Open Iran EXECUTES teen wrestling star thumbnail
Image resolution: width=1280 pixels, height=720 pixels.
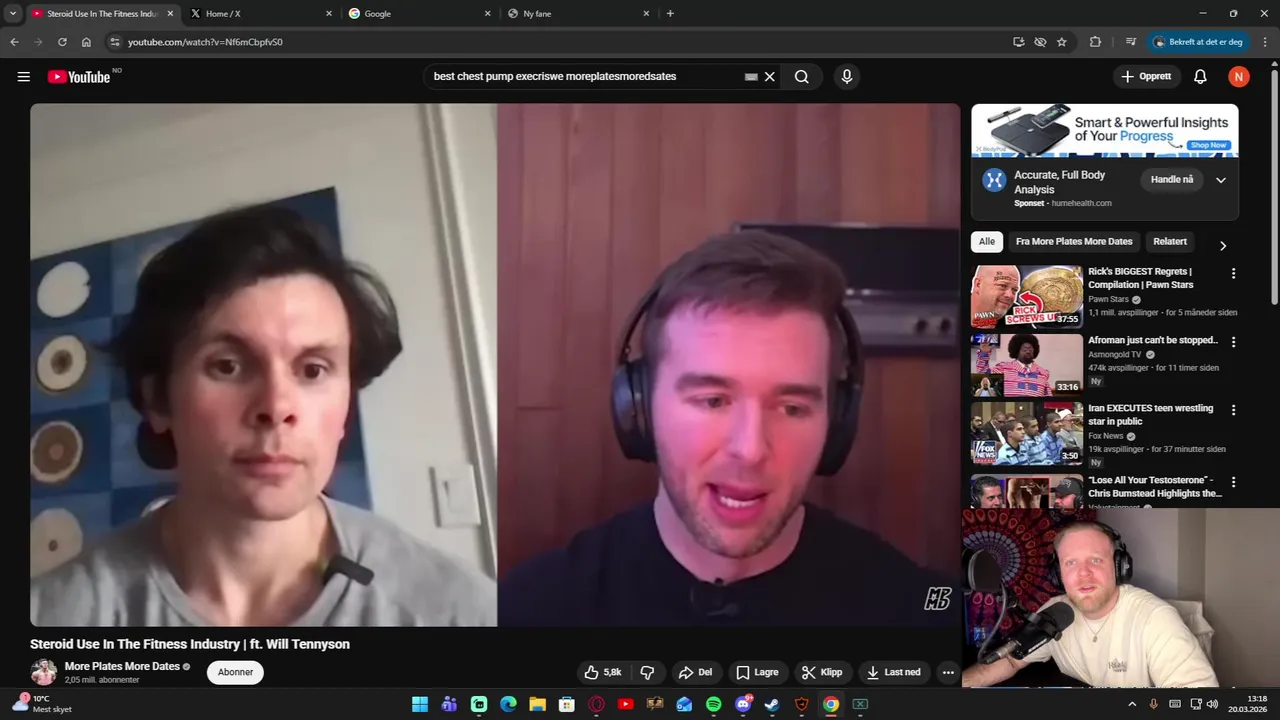[x=1027, y=433]
